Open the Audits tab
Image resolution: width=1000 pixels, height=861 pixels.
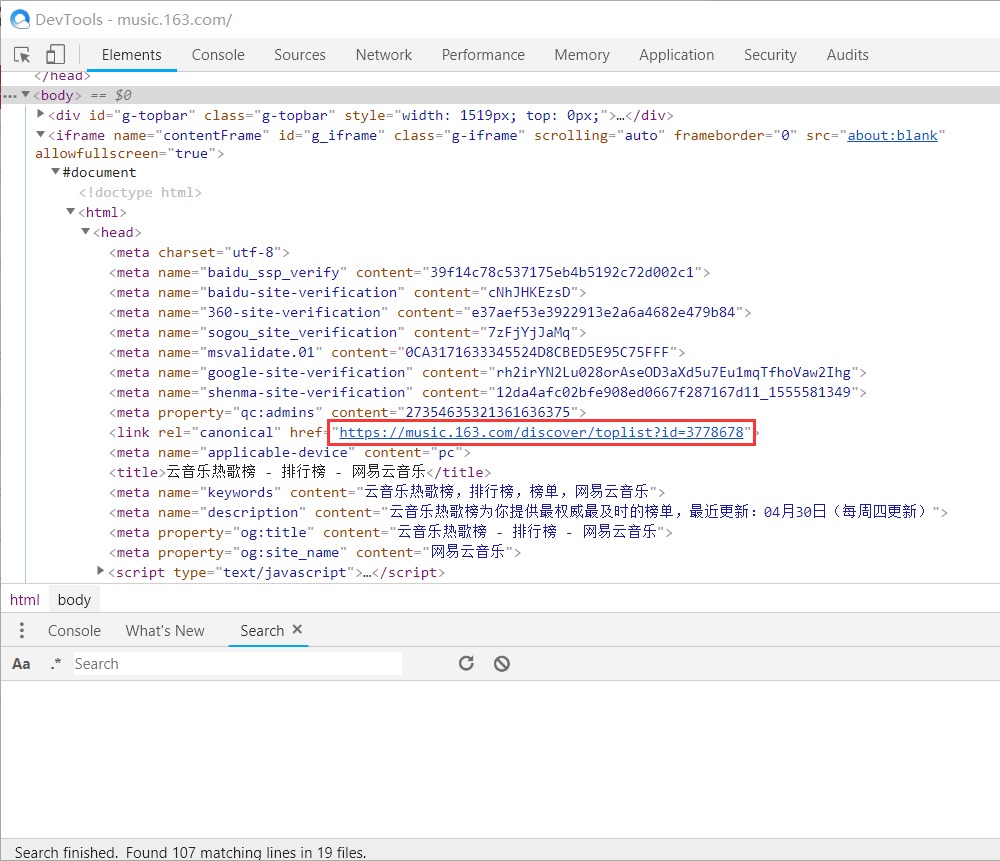point(848,55)
